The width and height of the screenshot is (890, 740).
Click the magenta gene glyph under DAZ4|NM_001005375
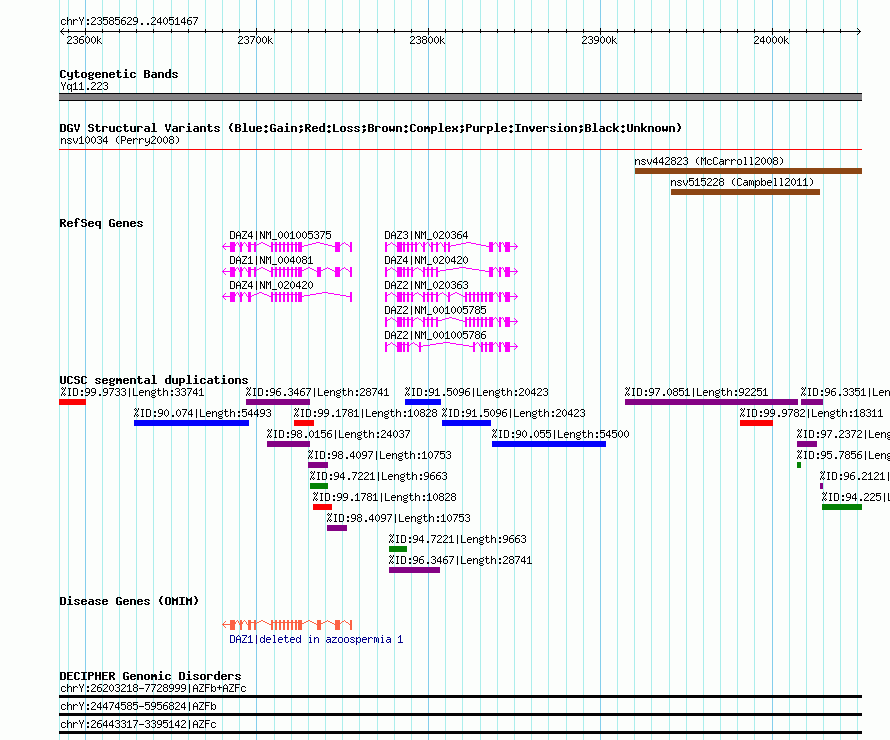coord(287,247)
